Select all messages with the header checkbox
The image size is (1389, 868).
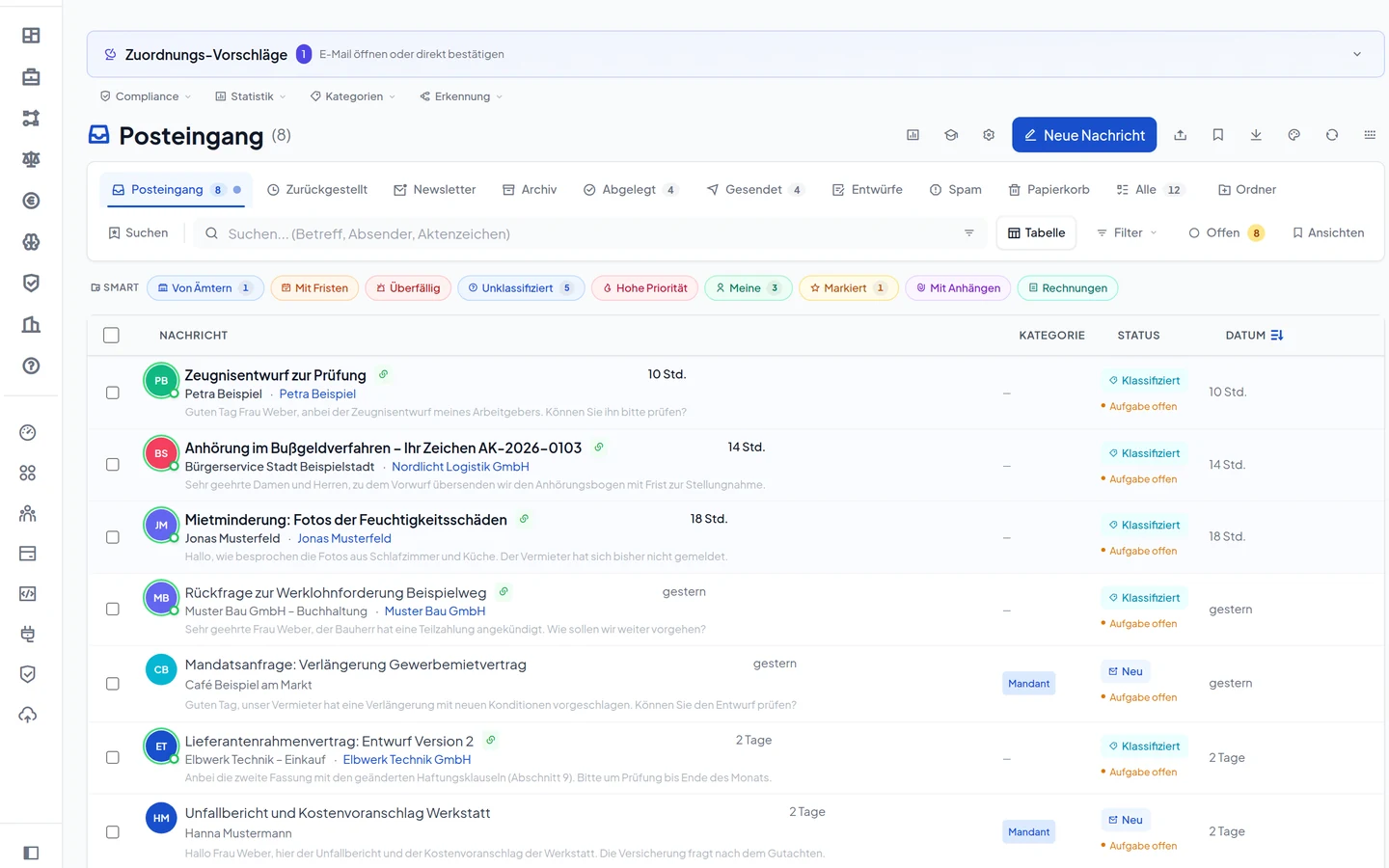(112, 336)
